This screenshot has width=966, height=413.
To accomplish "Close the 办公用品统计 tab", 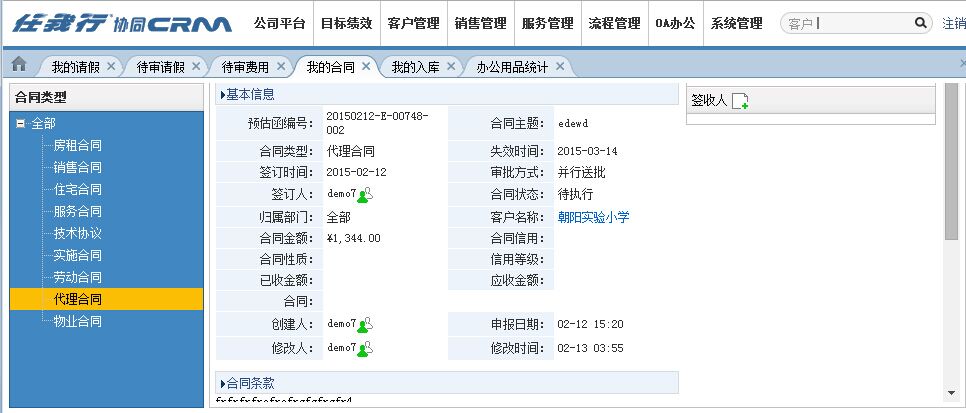I will (x=559, y=66).
